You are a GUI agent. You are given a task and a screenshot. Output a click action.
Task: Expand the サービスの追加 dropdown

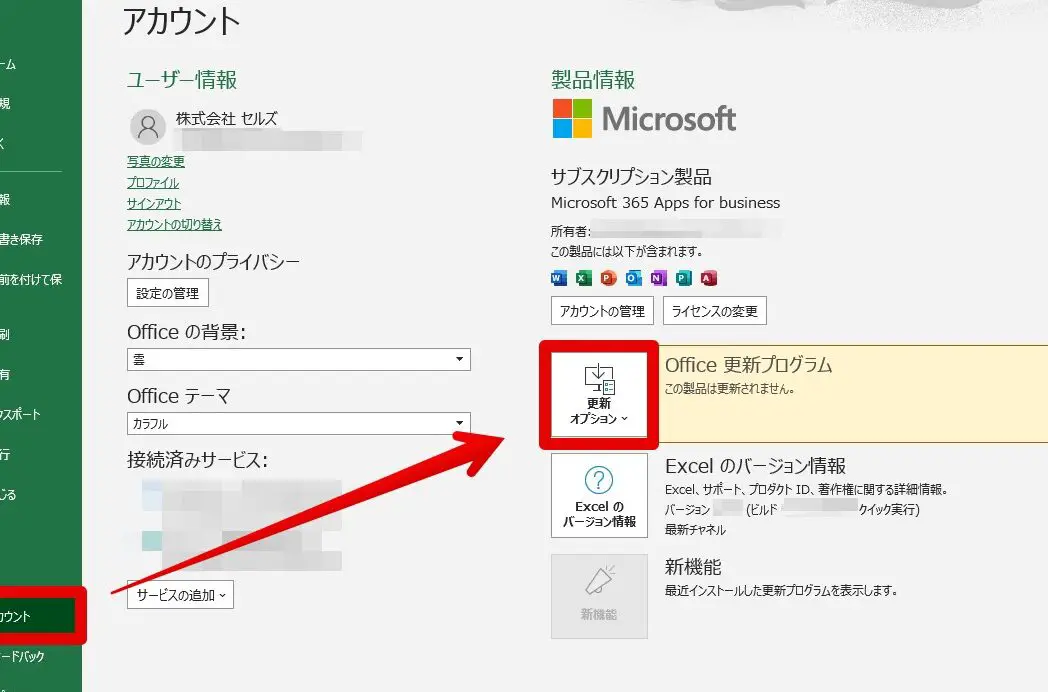[180, 595]
